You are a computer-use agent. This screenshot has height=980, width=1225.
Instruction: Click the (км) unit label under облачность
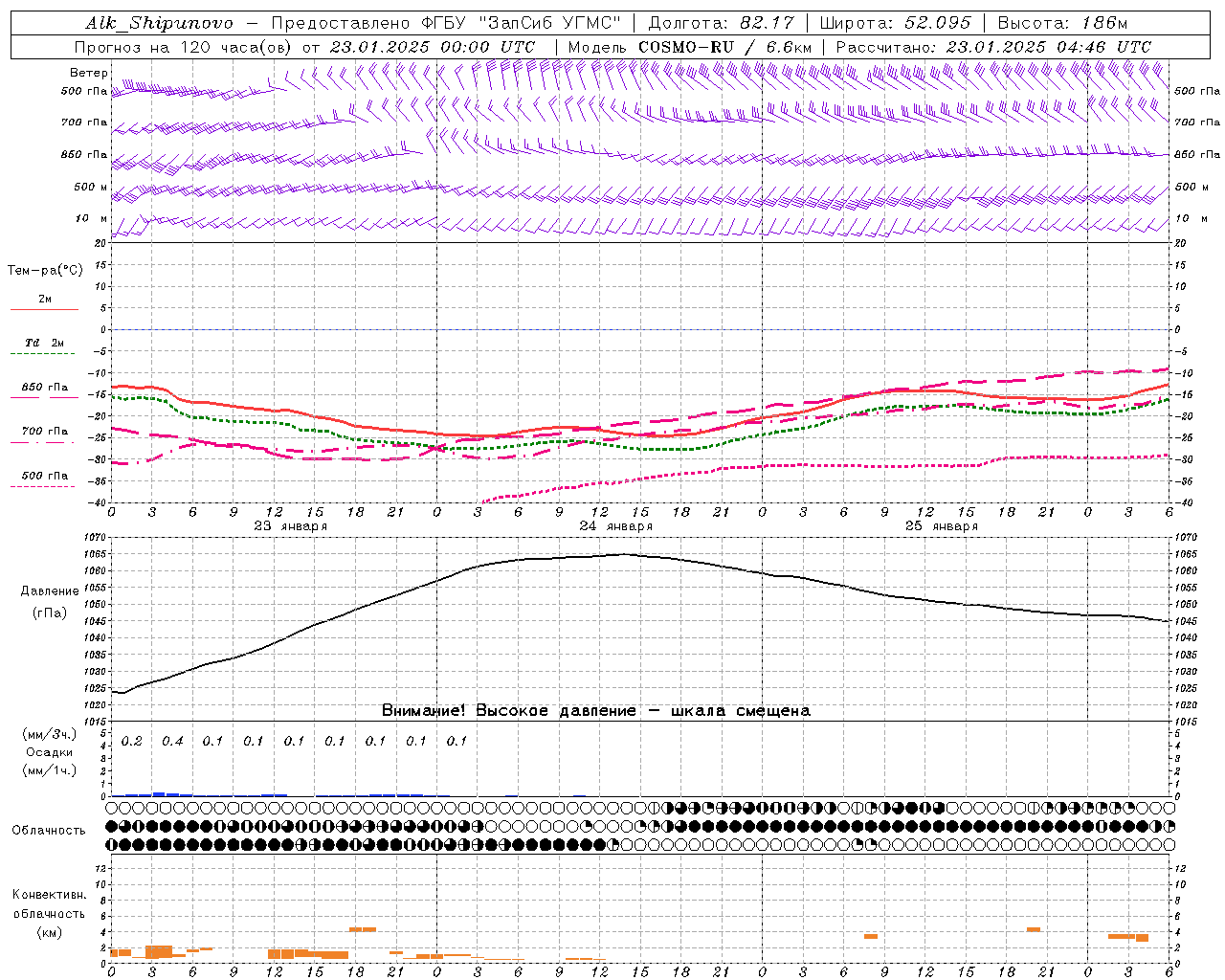pyautogui.click(x=49, y=932)
